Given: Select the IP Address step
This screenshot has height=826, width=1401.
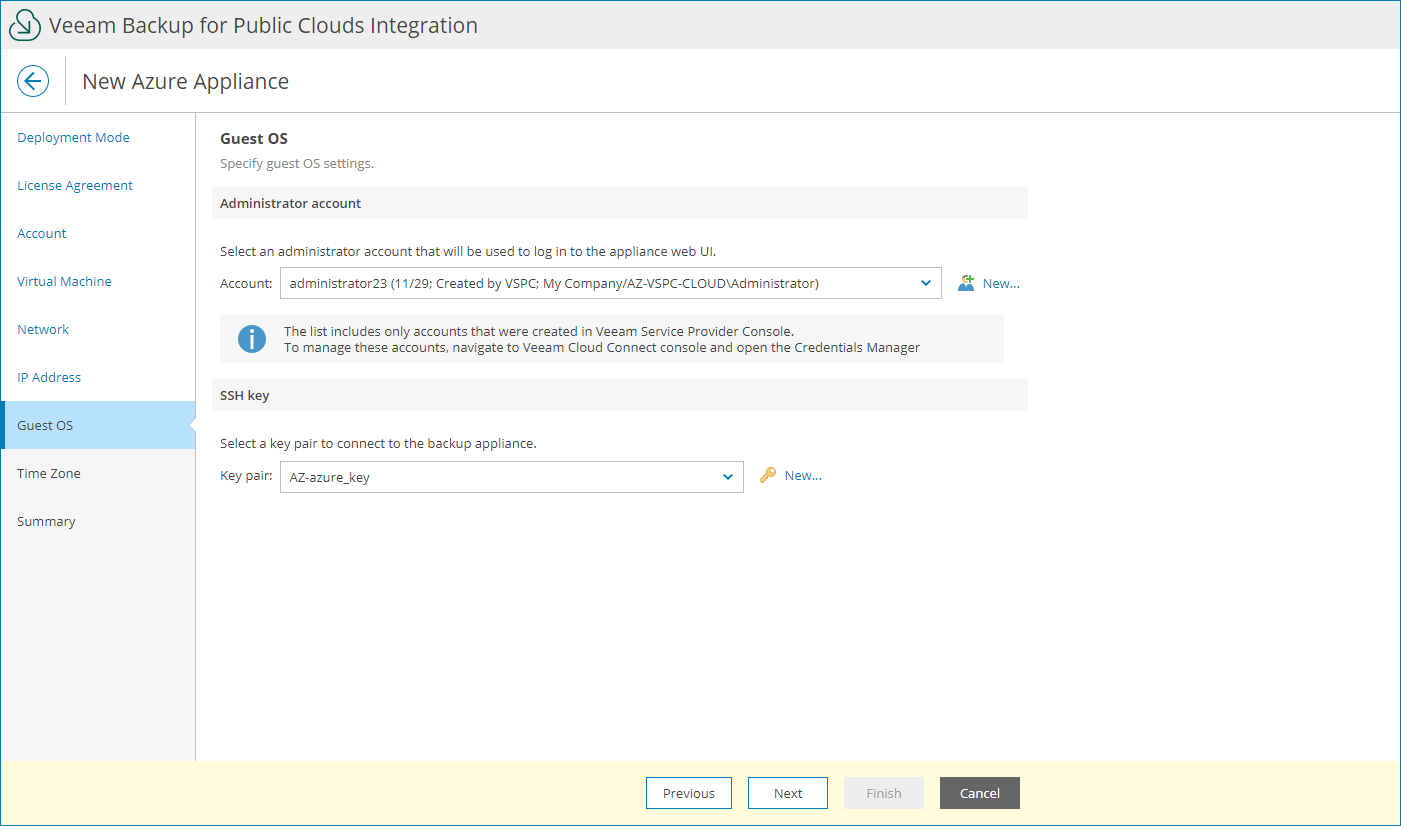Looking at the screenshot, I should (x=49, y=377).
